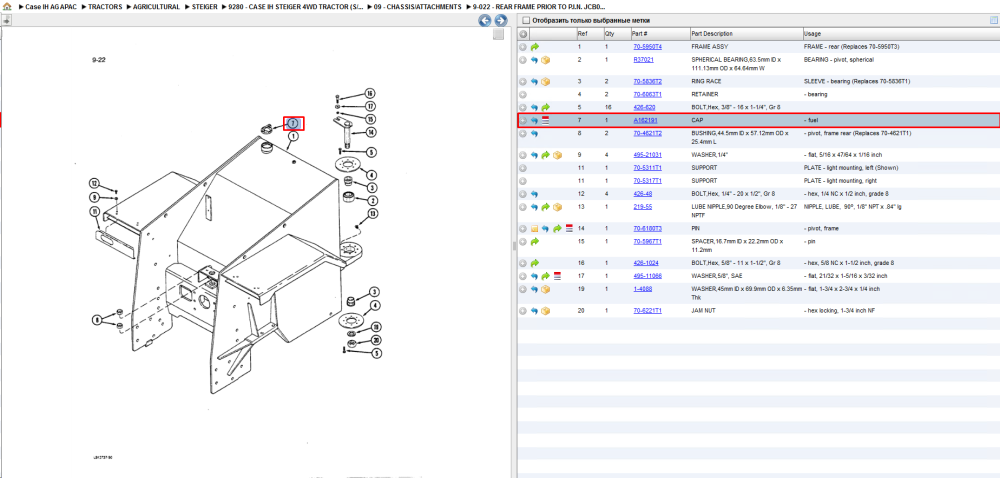Sort by Part Description column header
Image resolution: width=1000 pixels, height=478 pixels.
(x=746, y=34)
